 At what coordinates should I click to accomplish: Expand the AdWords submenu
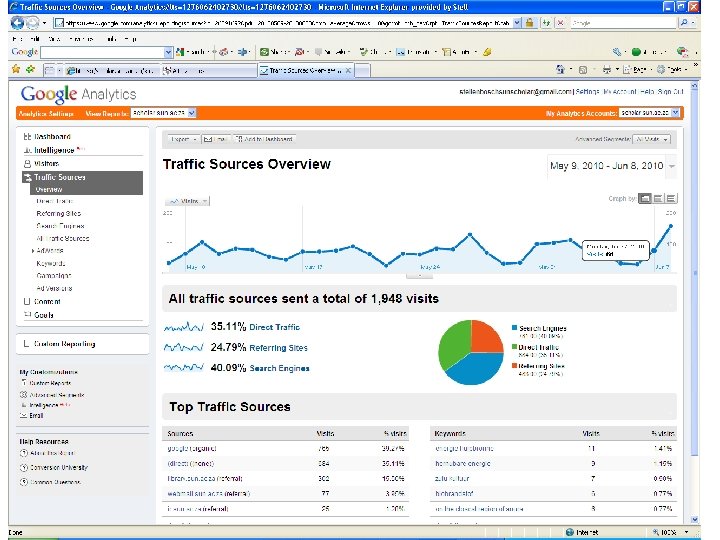pos(33,251)
